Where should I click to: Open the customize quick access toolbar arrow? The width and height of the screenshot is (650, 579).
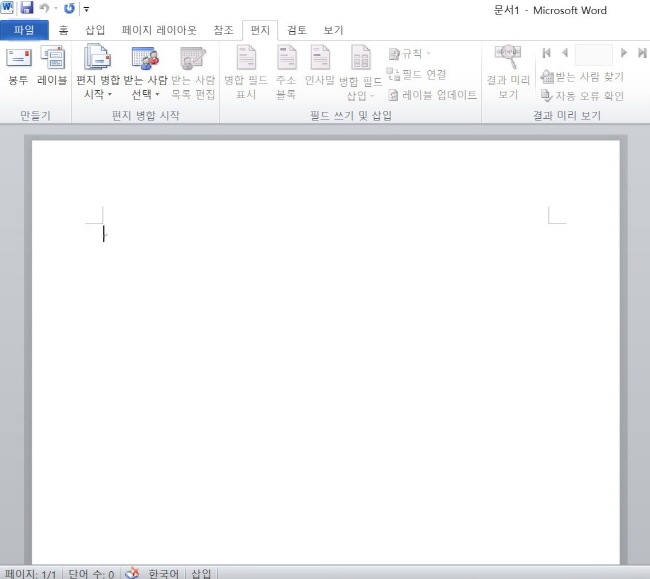pyautogui.click(x=87, y=9)
